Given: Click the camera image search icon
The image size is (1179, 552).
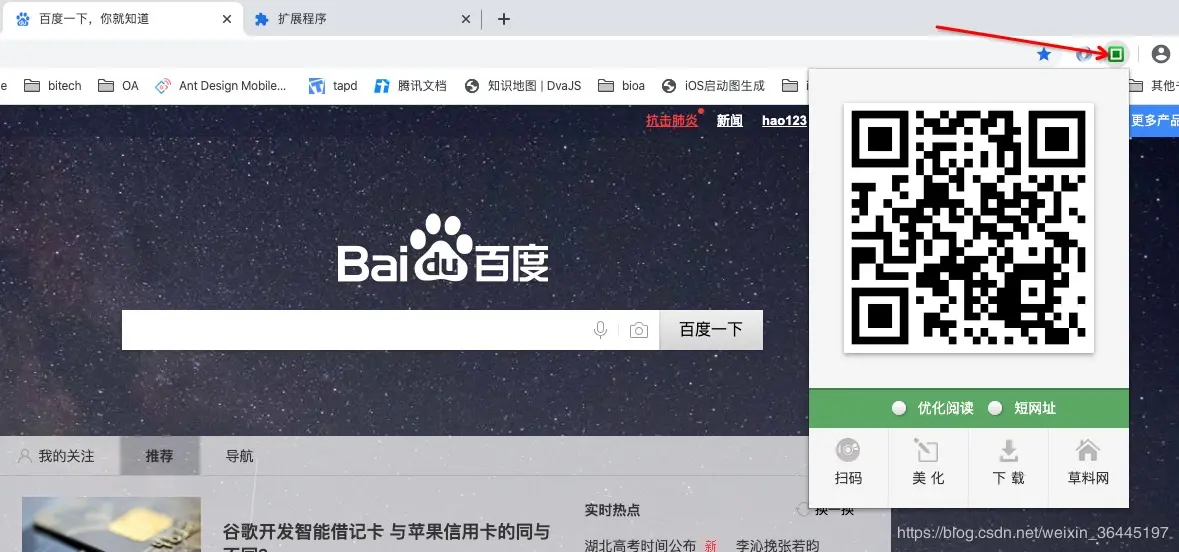Looking at the screenshot, I should (x=638, y=330).
